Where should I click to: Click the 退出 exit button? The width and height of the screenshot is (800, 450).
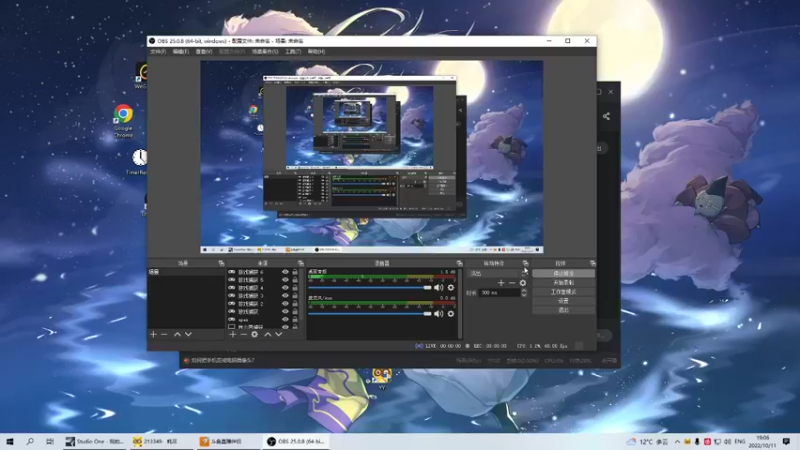coord(563,310)
